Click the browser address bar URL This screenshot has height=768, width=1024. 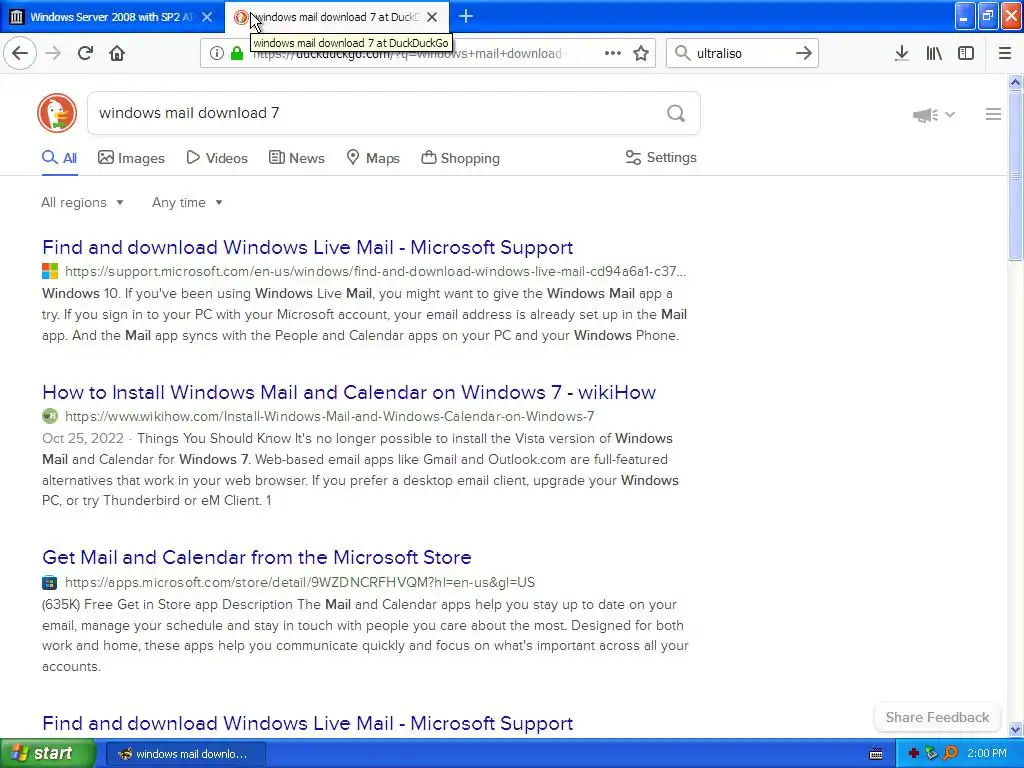pyautogui.click(x=408, y=54)
